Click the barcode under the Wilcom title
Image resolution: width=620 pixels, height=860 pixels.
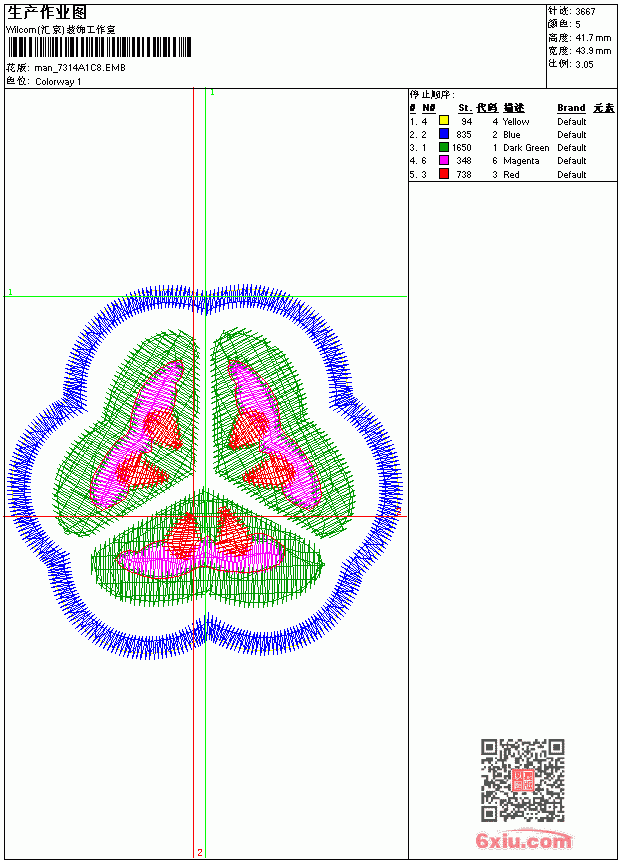[99, 47]
